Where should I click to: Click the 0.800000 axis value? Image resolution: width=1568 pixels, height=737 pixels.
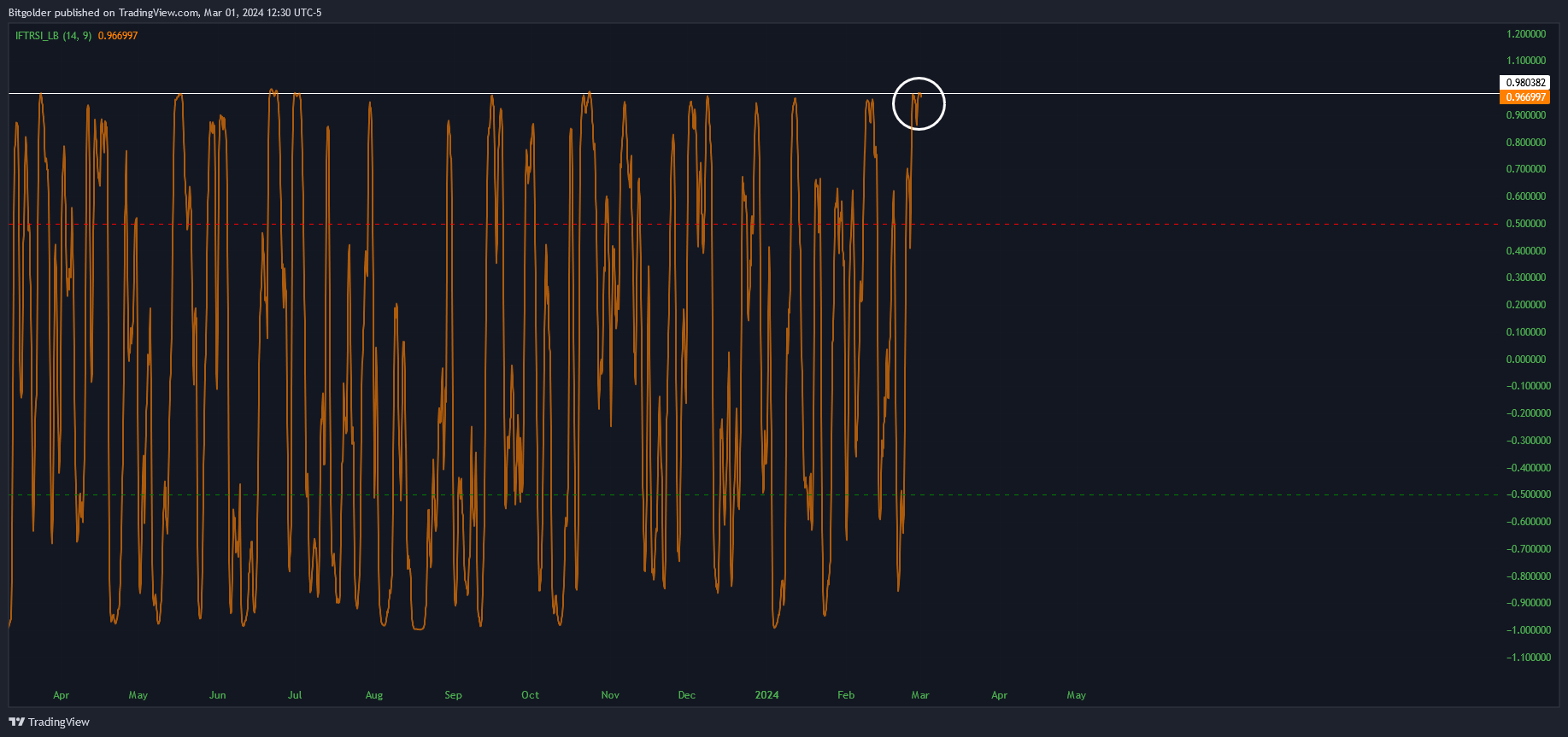click(x=1526, y=143)
